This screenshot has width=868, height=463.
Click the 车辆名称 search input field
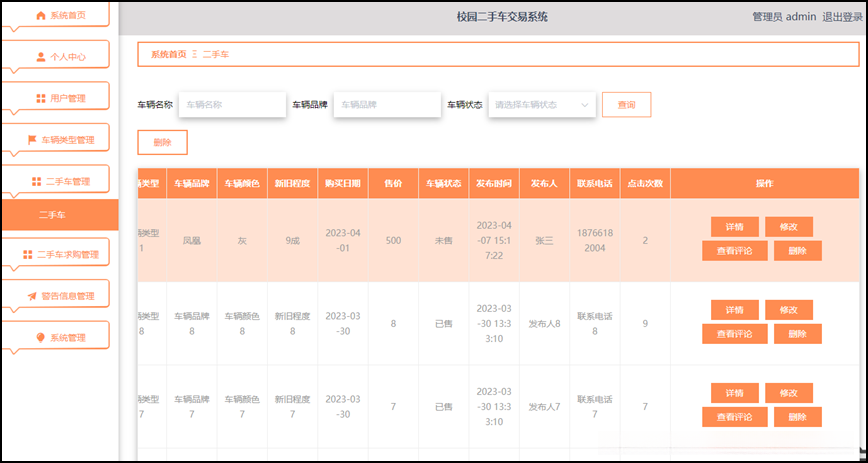tap(232, 105)
